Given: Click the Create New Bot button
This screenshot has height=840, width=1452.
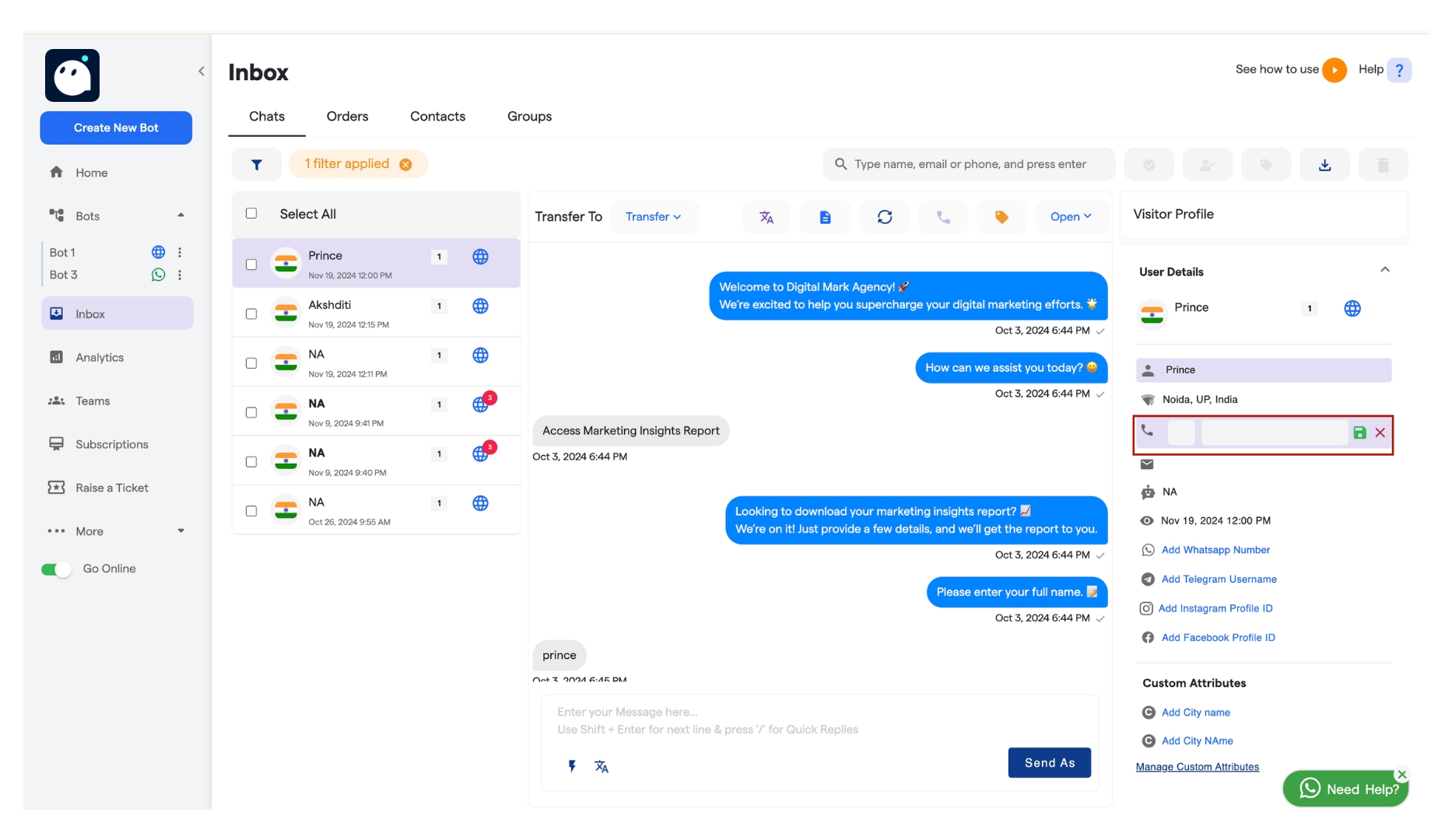Looking at the screenshot, I should point(116,128).
